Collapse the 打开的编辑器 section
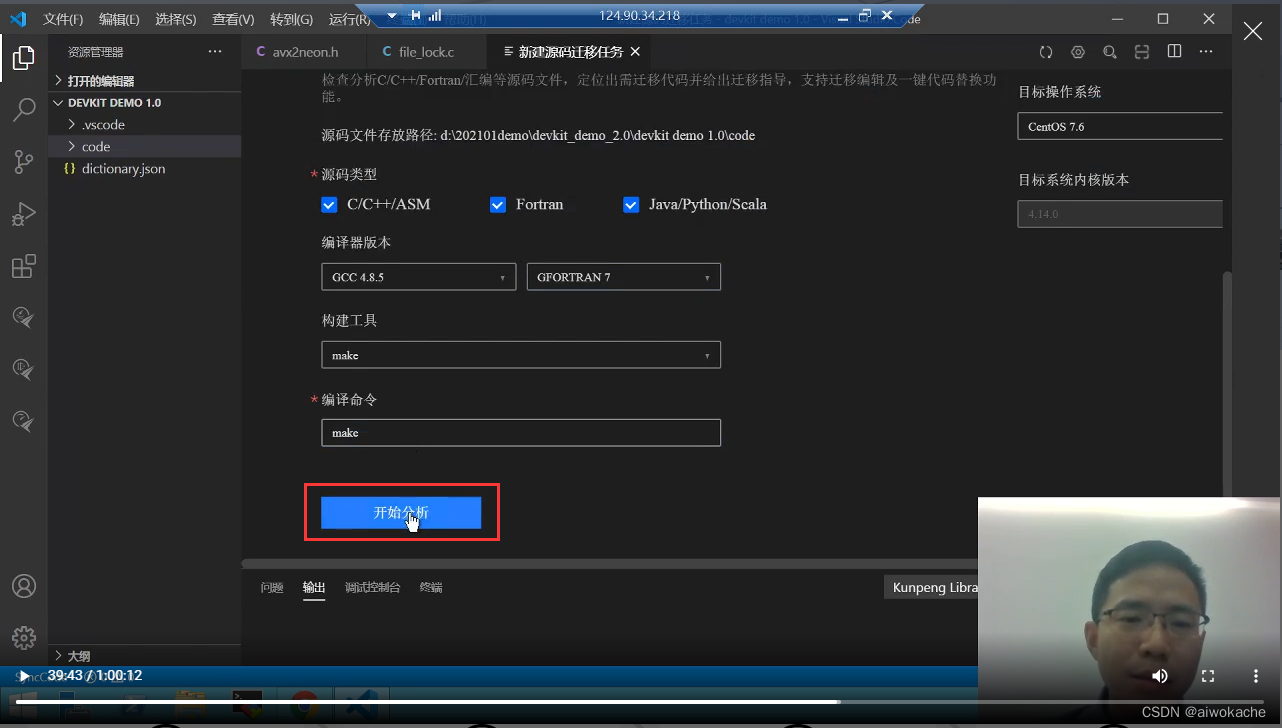This screenshot has width=1282, height=728. pos(145,81)
